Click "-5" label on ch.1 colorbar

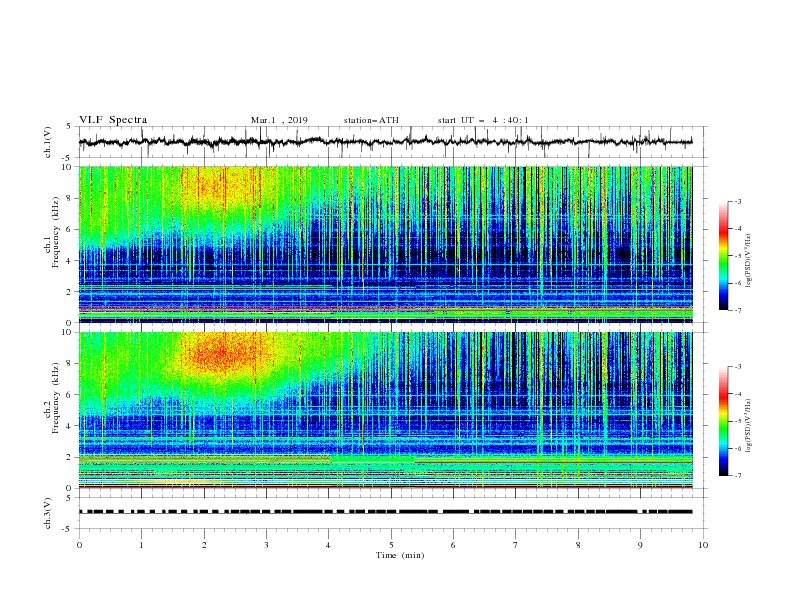(737, 256)
